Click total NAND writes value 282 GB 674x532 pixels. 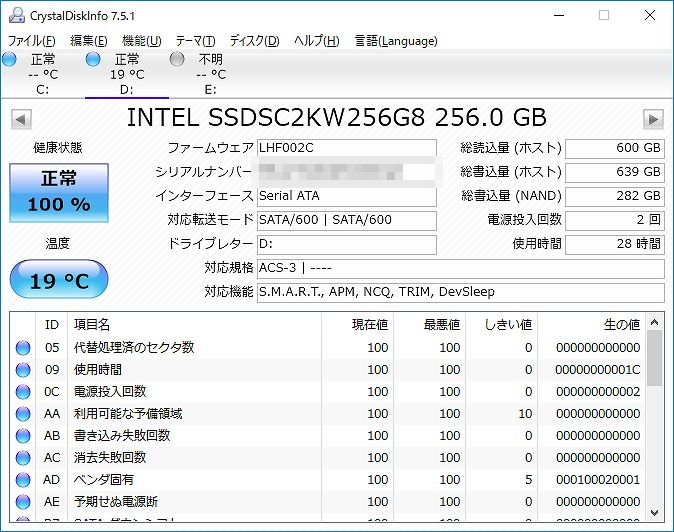click(x=615, y=196)
